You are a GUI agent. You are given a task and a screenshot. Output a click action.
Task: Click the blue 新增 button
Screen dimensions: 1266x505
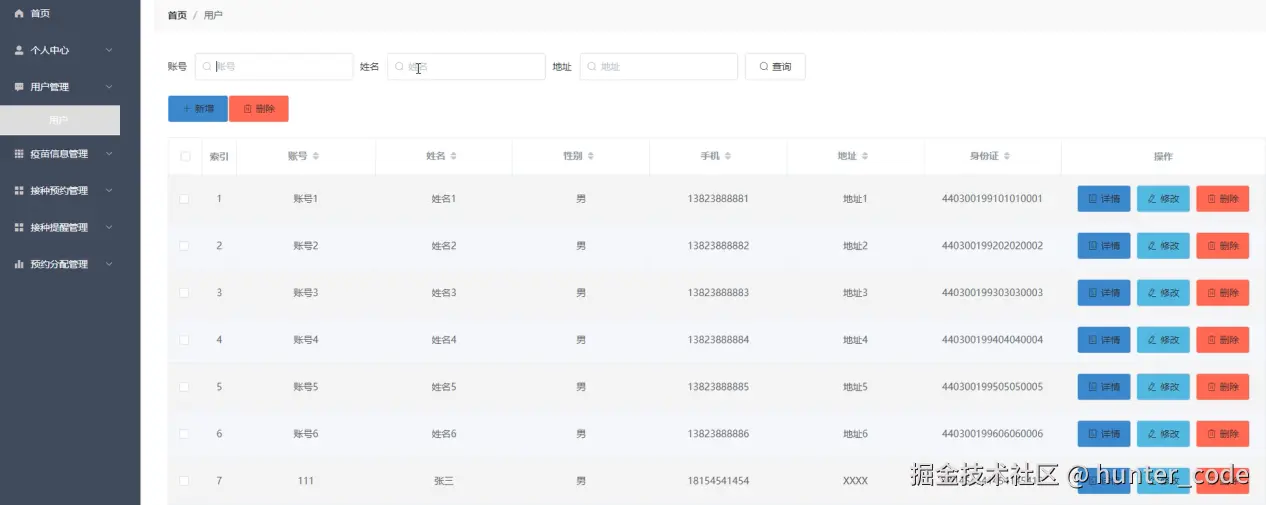pyautogui.click(x=198, y=109)
